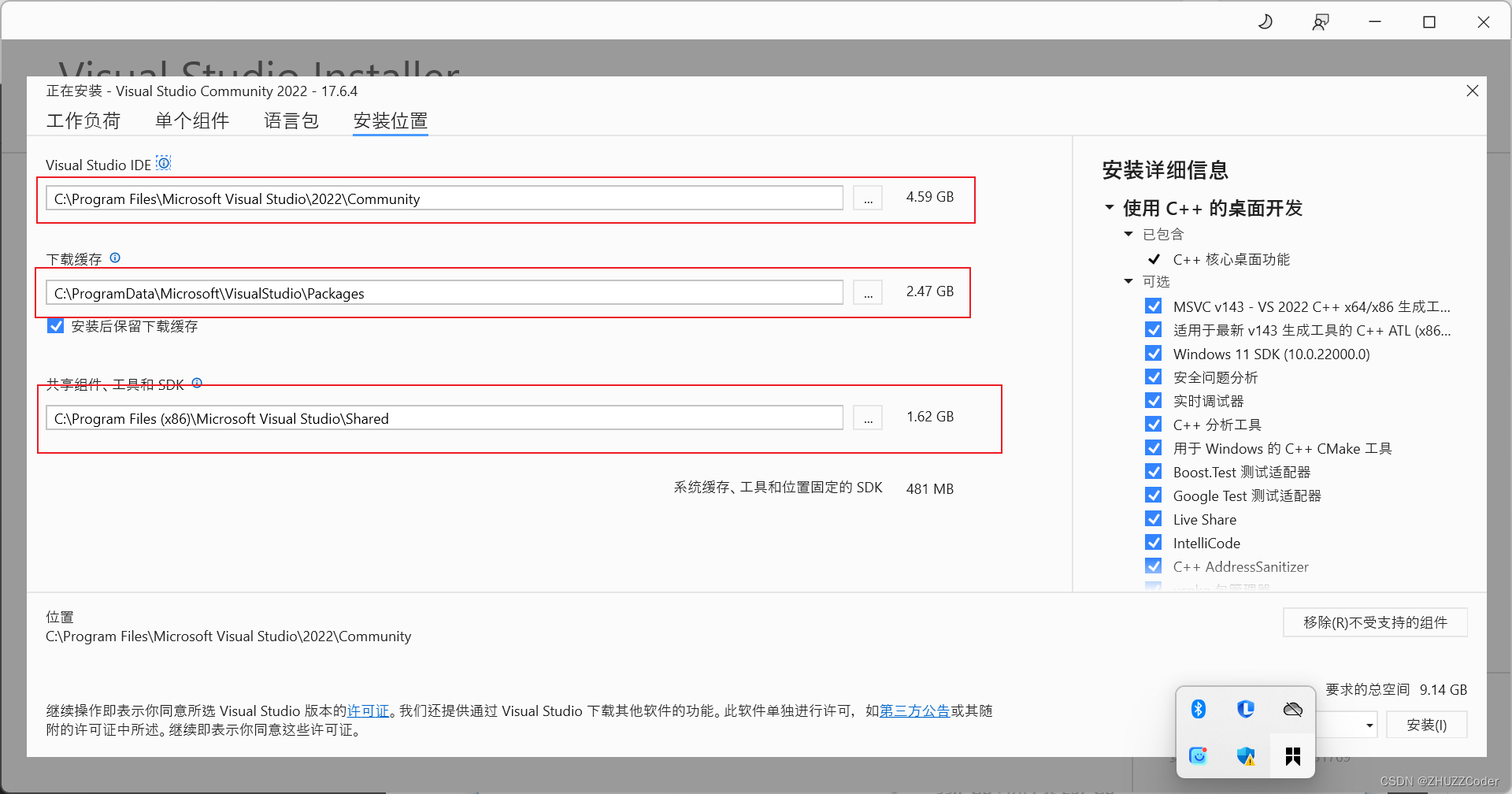Click the 2.47 GB size value

929,291
